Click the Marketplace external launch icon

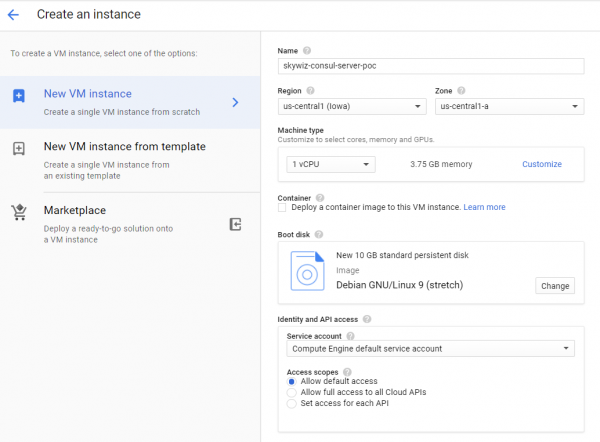[x=235, y=224]
